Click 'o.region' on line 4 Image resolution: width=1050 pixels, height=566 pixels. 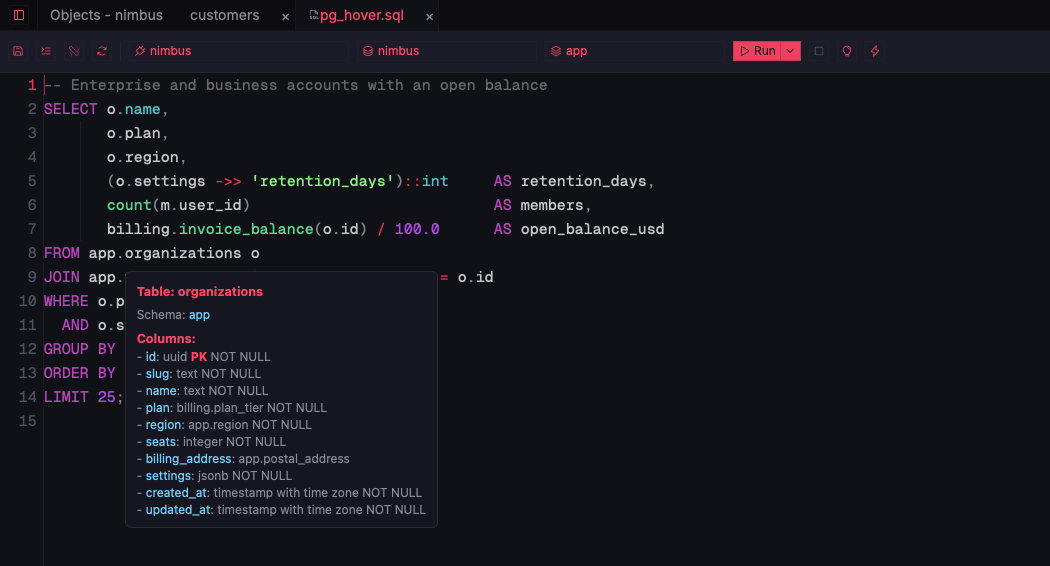(143, 157)
